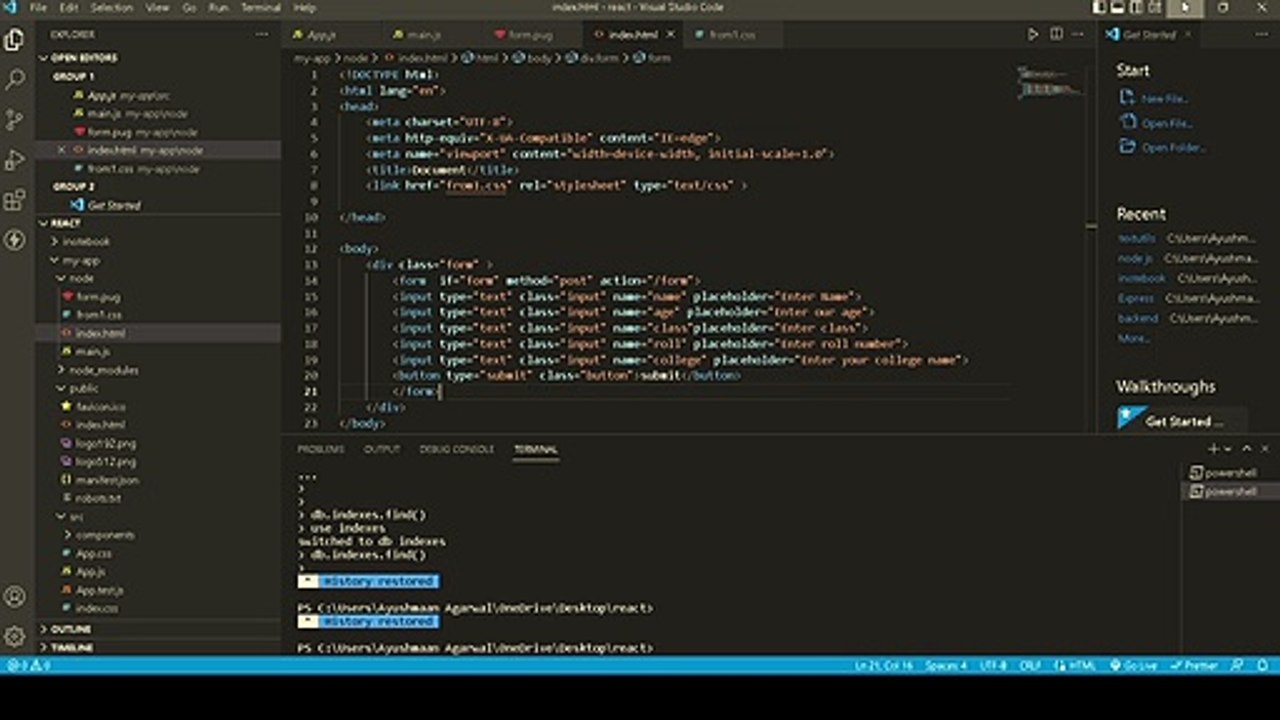Switch to the Output panel tab

381,449
